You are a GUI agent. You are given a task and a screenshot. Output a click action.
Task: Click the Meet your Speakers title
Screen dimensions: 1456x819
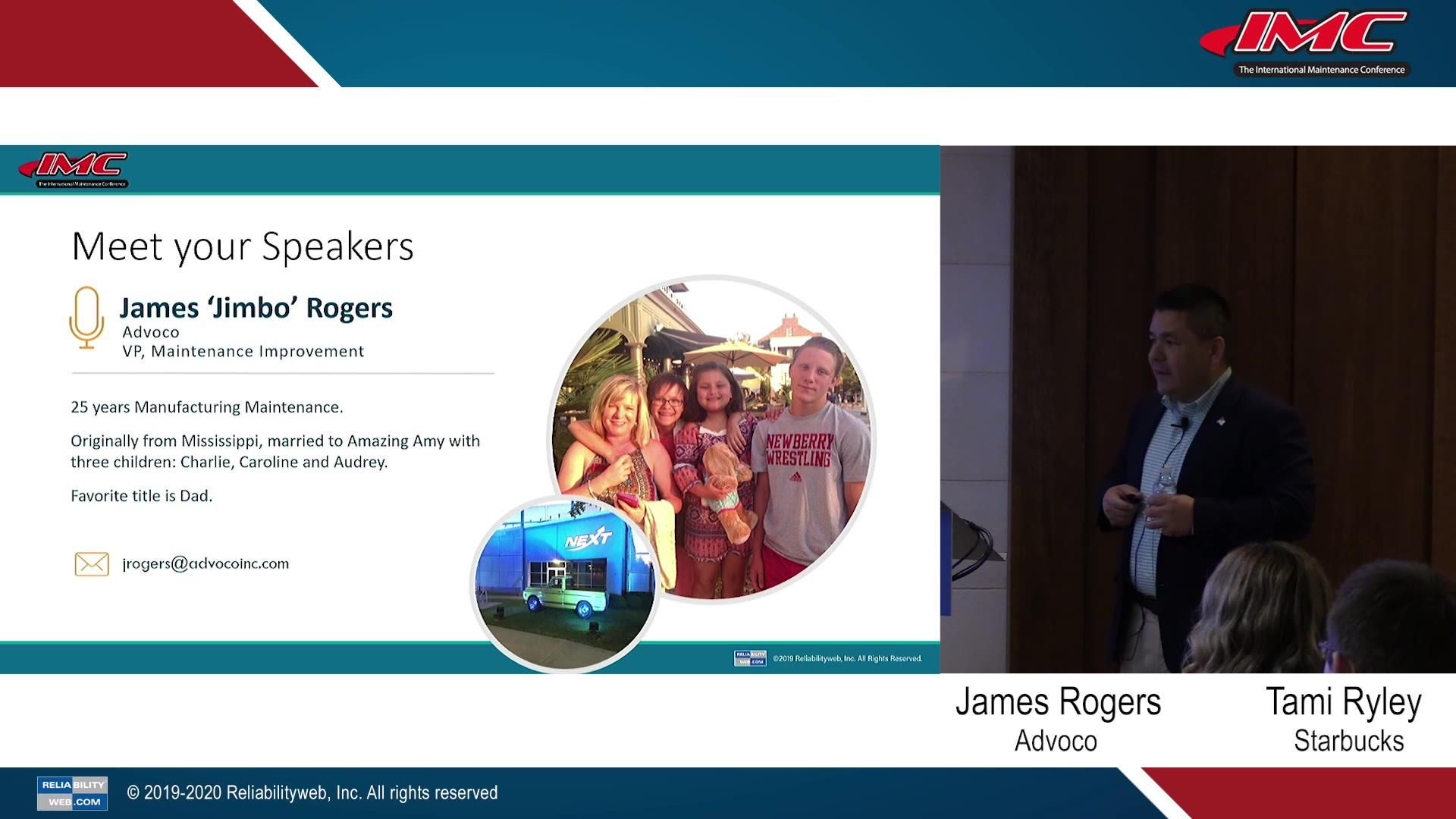(x=242, y=246)
